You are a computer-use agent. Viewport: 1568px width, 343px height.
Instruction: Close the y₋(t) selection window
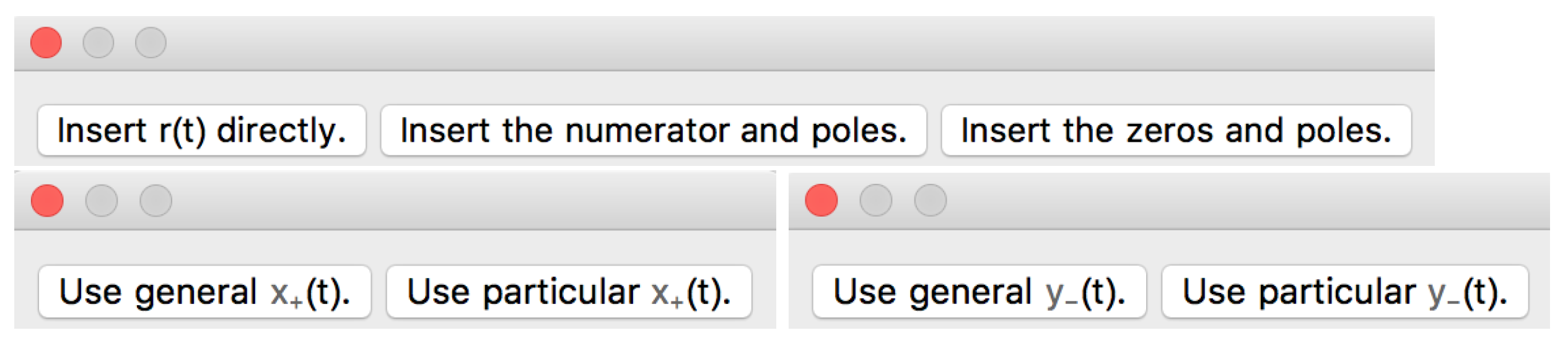point(821,201)
